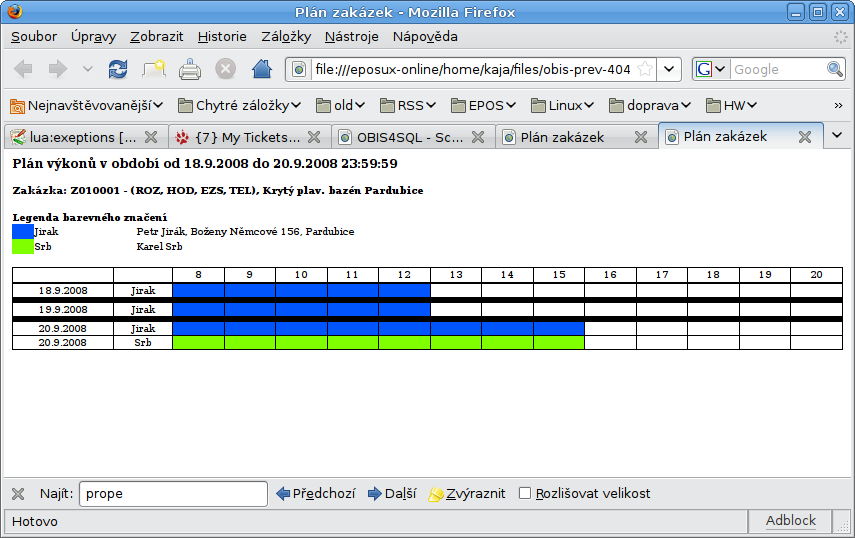Click the Home icon in toolbar

[x=262, y=69]
